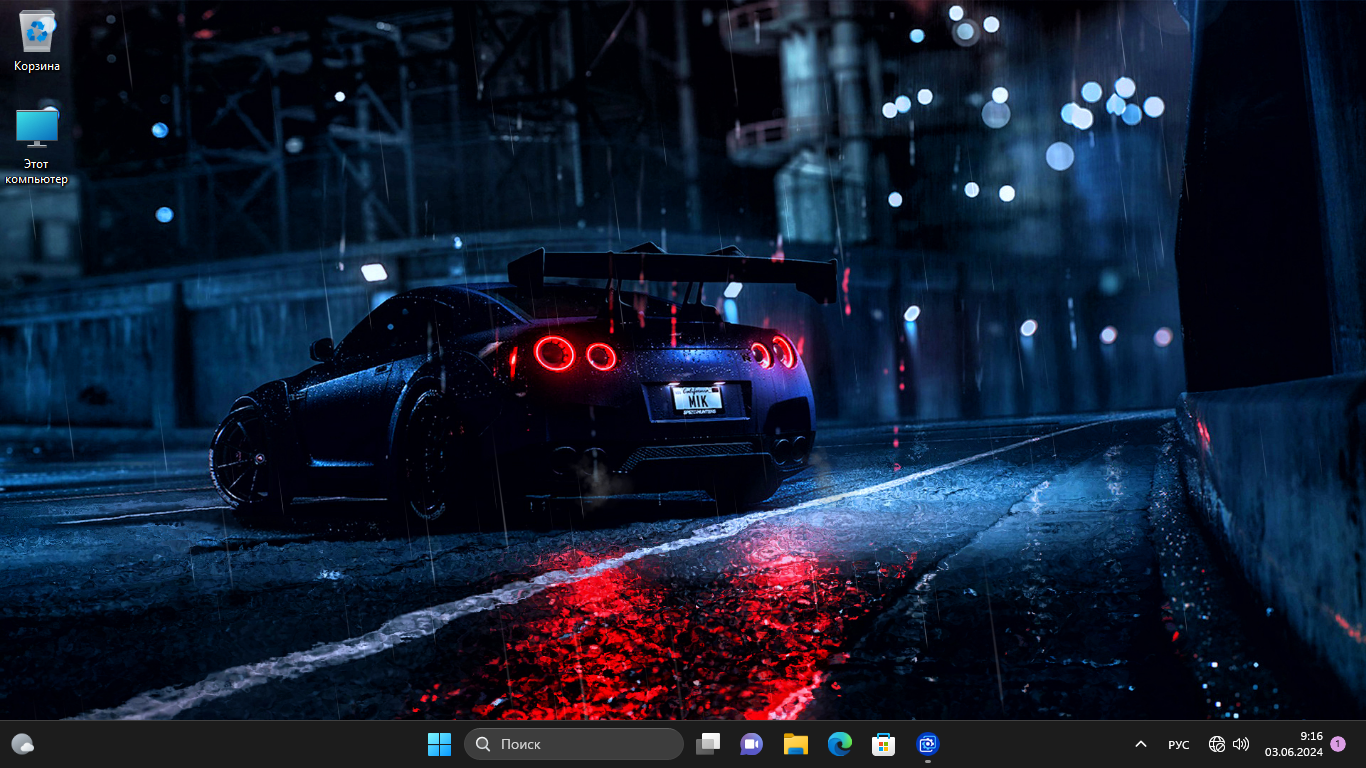Open Task View on the taskbar

coord(708,744)
